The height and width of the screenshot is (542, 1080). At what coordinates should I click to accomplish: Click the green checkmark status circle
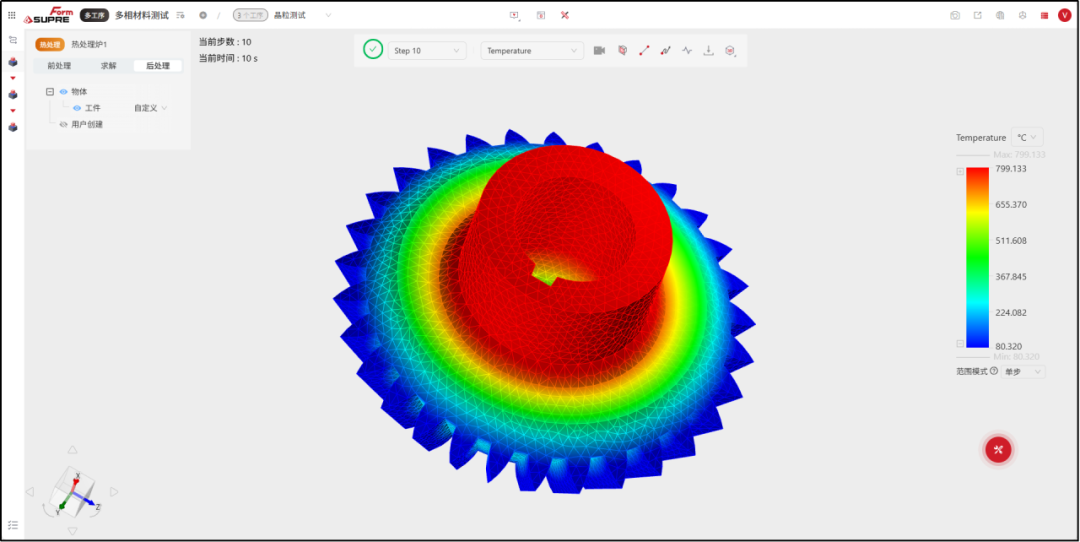point(373,50)
